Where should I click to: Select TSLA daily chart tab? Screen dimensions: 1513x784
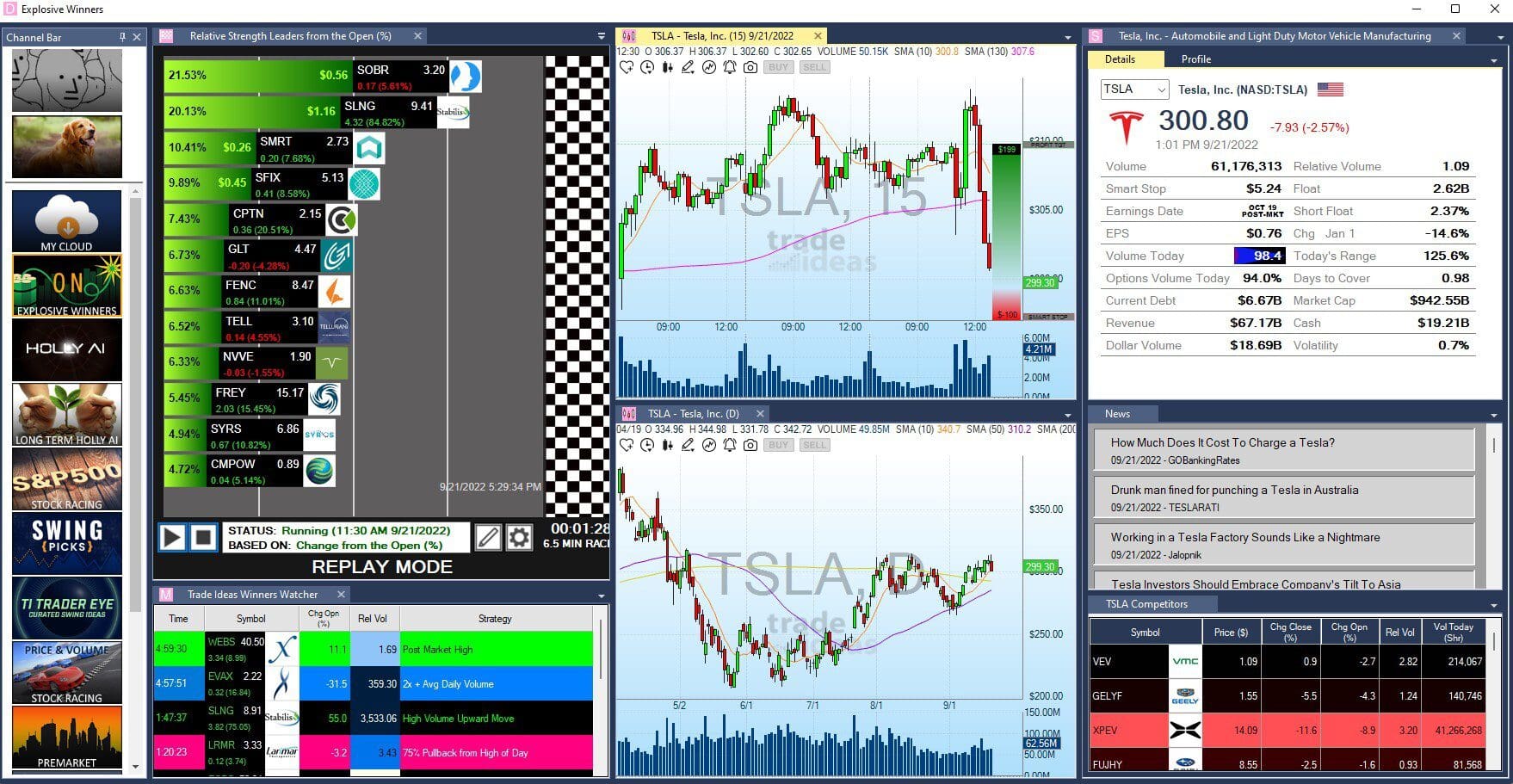point(693,414)
